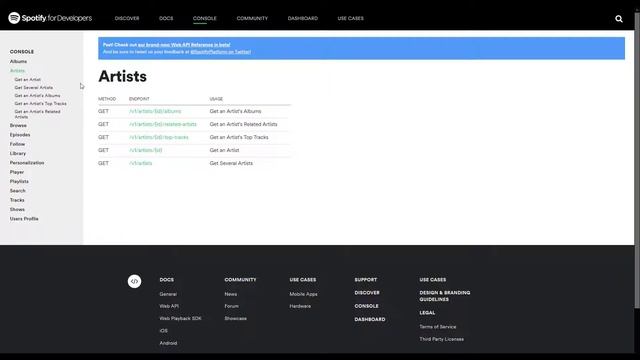Go to the Dashboard nav item
This screenshot has width=640, height=360.
click(303, 18)
